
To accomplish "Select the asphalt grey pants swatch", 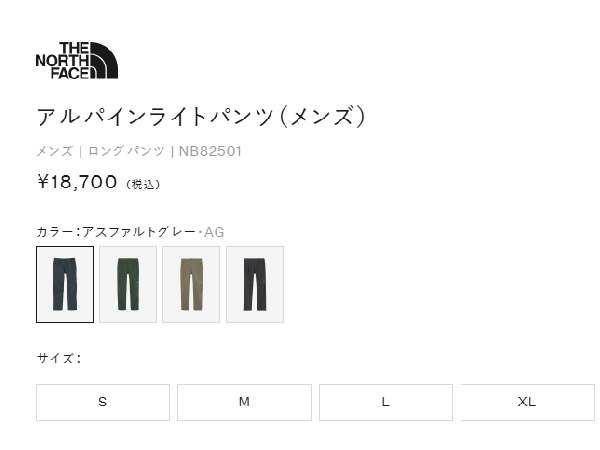I will [x=65, y=284].
